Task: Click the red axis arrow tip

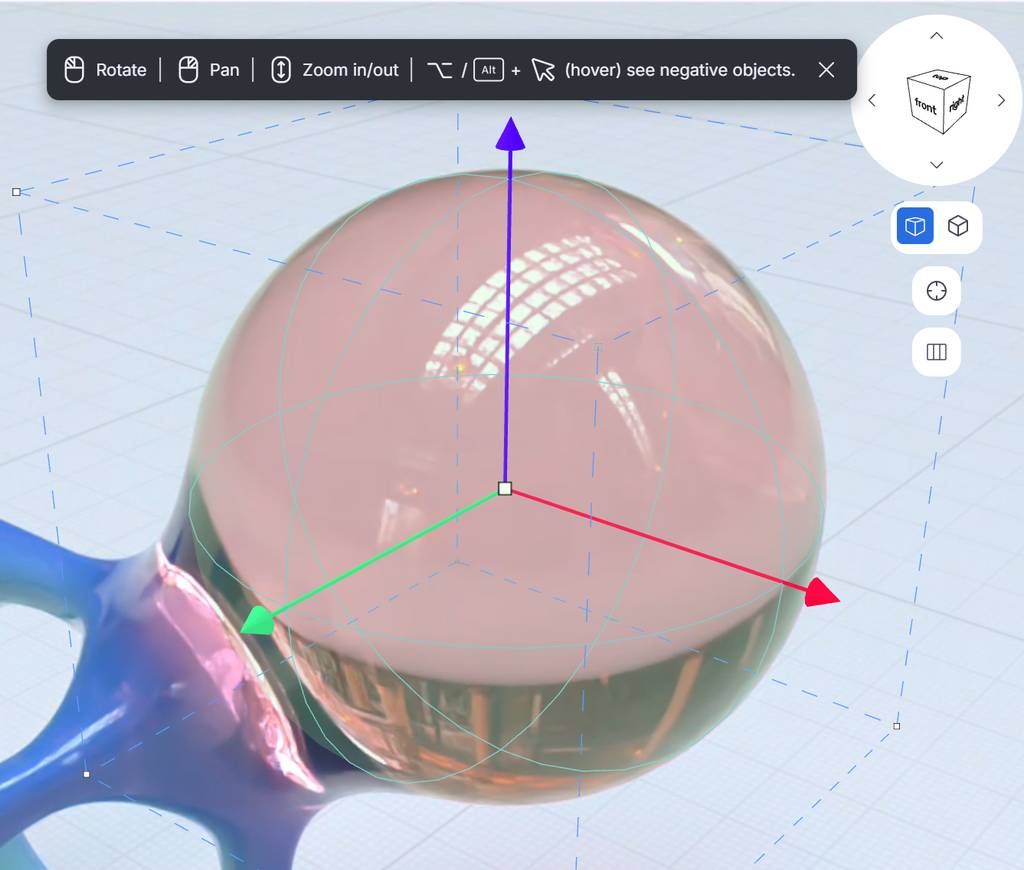Action: [x=822, y=593]
